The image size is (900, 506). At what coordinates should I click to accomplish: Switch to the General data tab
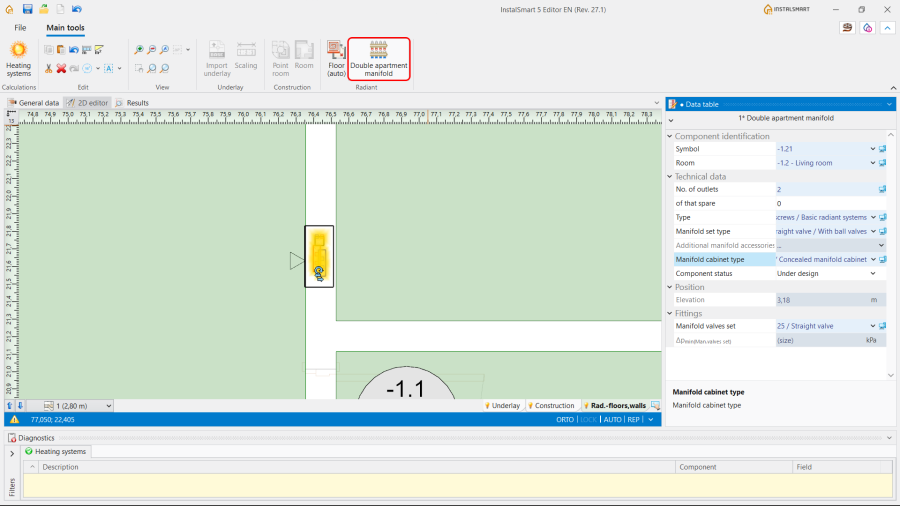pyautogui.click(x=34, y=103)
